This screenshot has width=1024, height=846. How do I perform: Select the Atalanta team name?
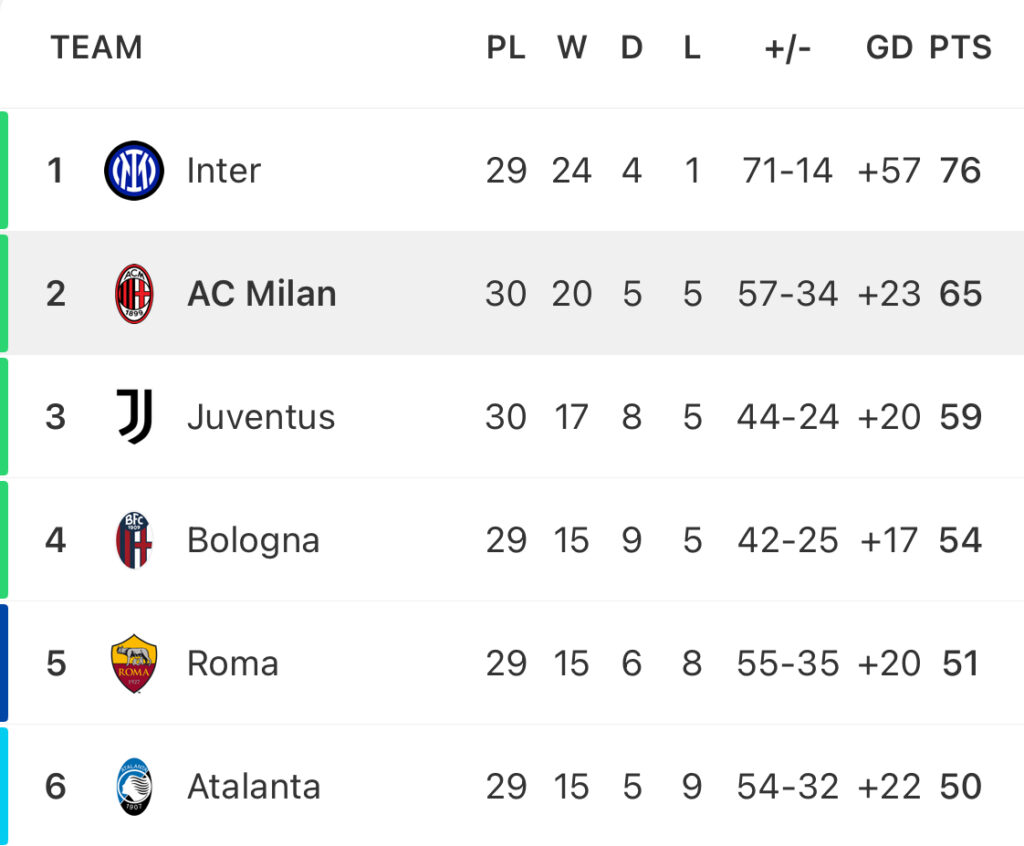pyautogui.click(x=254, y=787)
